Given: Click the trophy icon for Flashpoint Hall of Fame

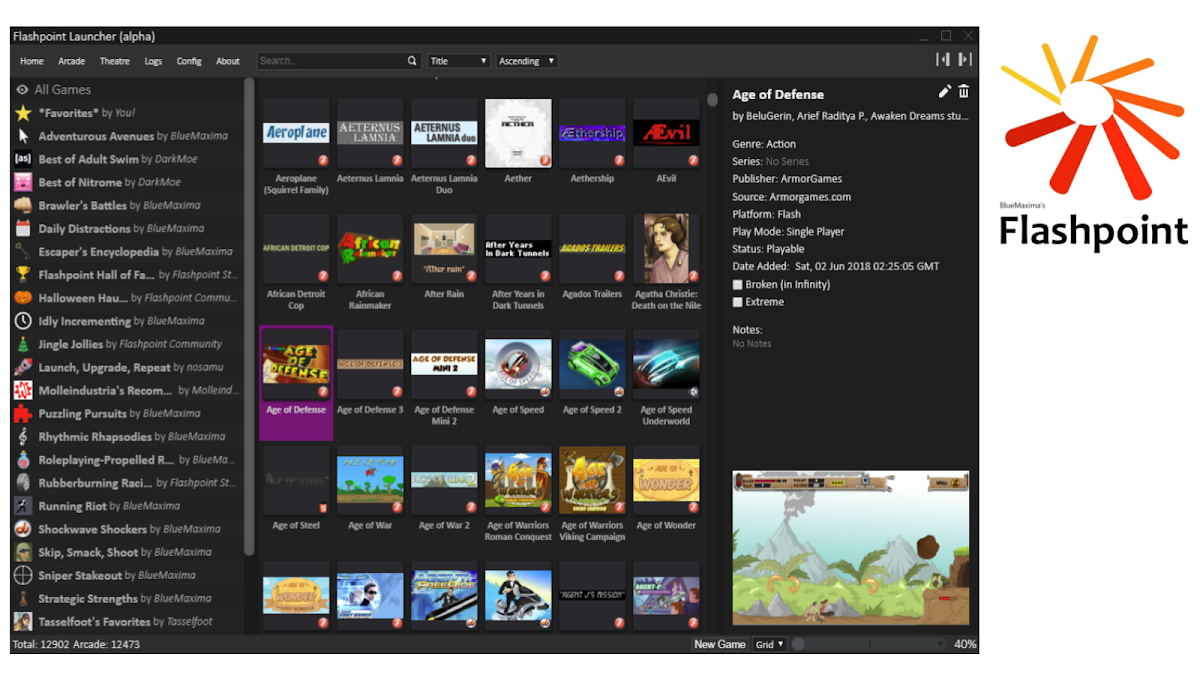Looking at the screenshot, I should tap(23, 275).
